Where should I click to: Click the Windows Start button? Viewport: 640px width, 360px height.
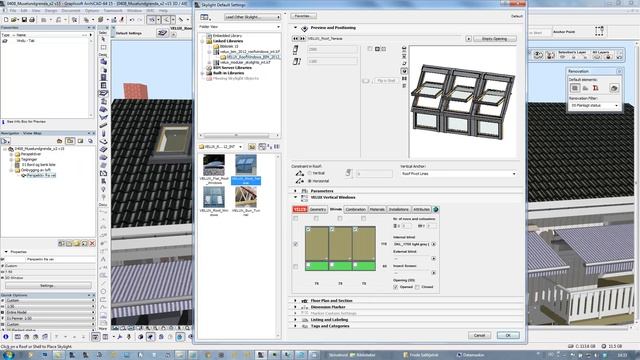pyautogui.click(x=7, y=355)
